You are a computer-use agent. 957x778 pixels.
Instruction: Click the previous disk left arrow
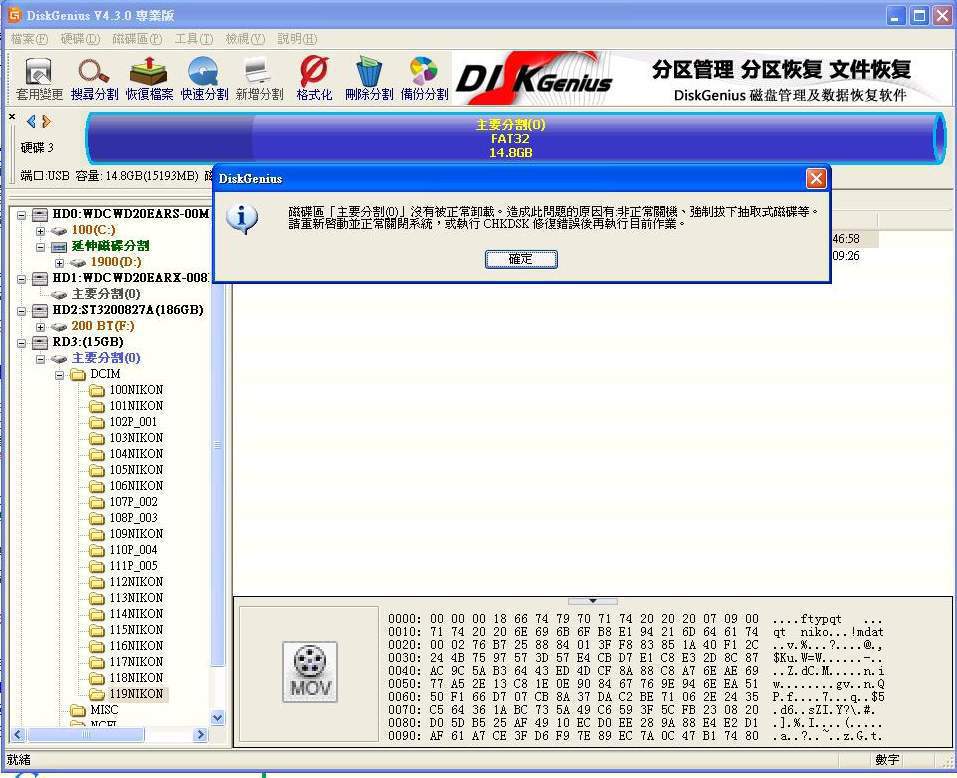pyautogui.click(x=31, y=122)
